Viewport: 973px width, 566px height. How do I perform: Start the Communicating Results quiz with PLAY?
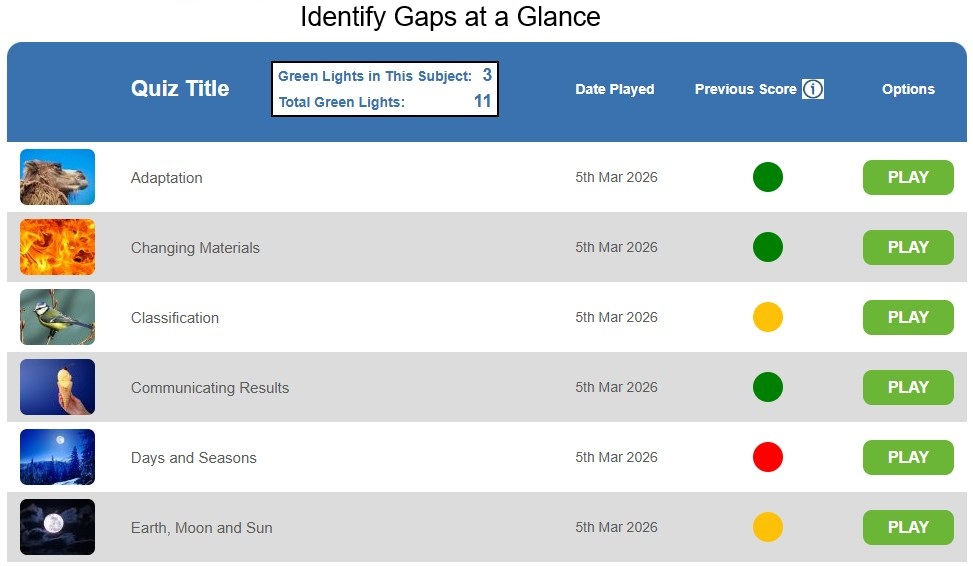pos(908,387)
